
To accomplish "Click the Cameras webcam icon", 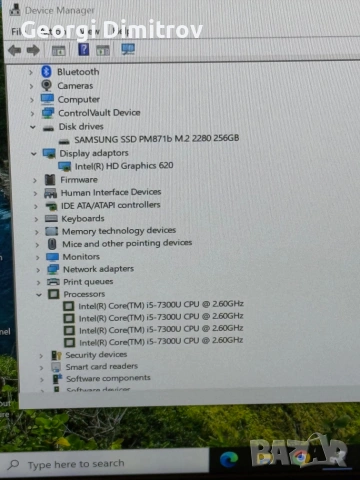I will [x=47, y=86].
